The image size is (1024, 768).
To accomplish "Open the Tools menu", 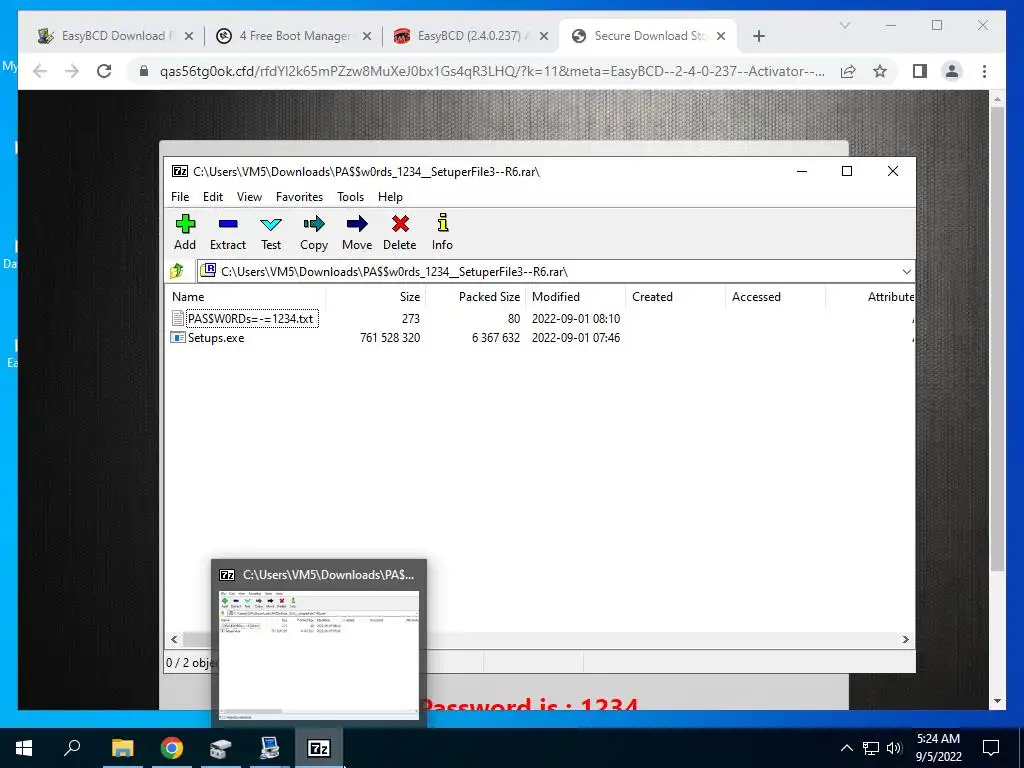I will [350, 197].
